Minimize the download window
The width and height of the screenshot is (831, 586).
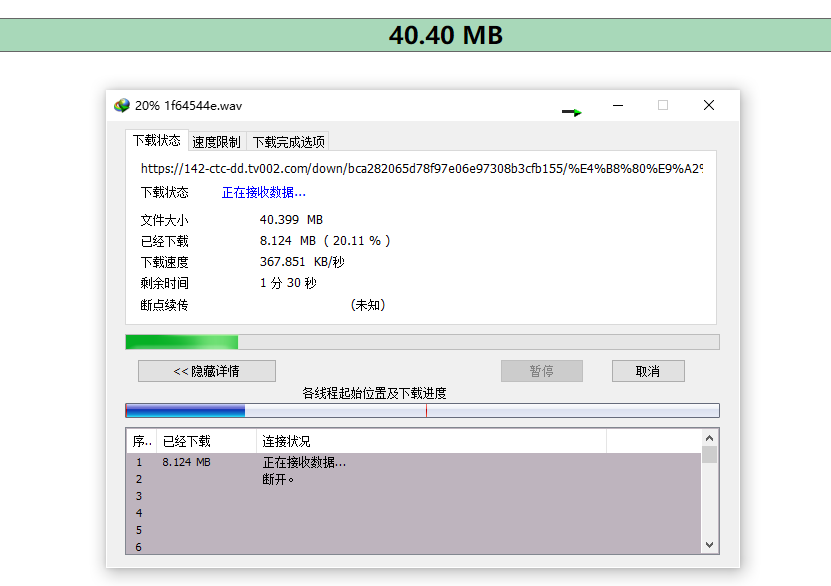tap(617, 105)
